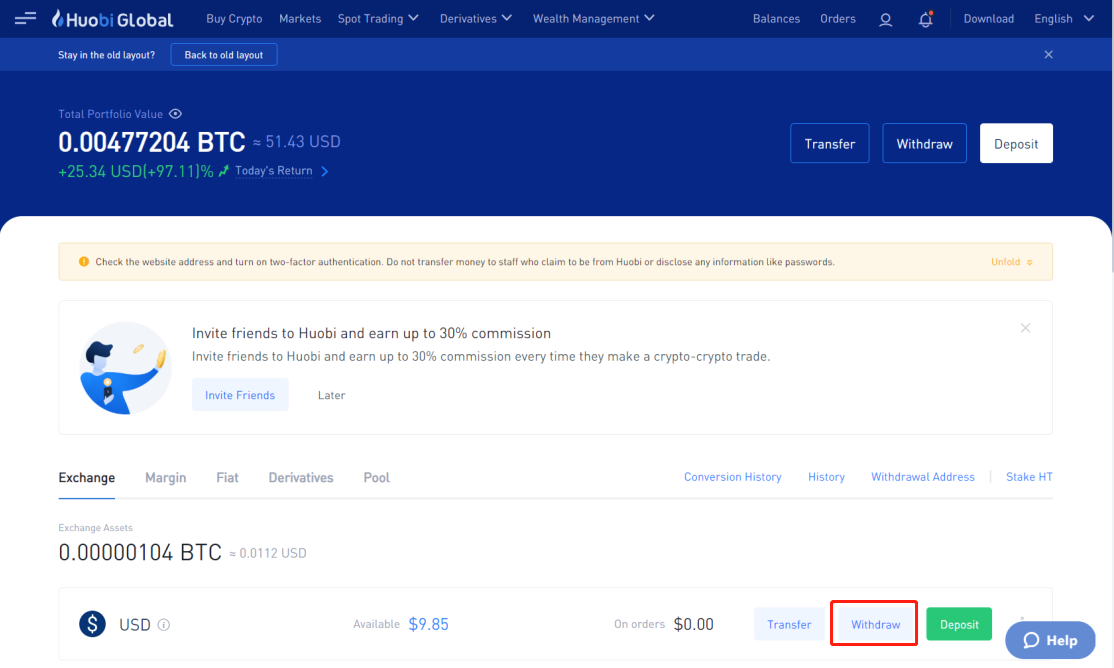Expand the Derivatives menu dropdown
The image size is (1114, 668).
475,18
